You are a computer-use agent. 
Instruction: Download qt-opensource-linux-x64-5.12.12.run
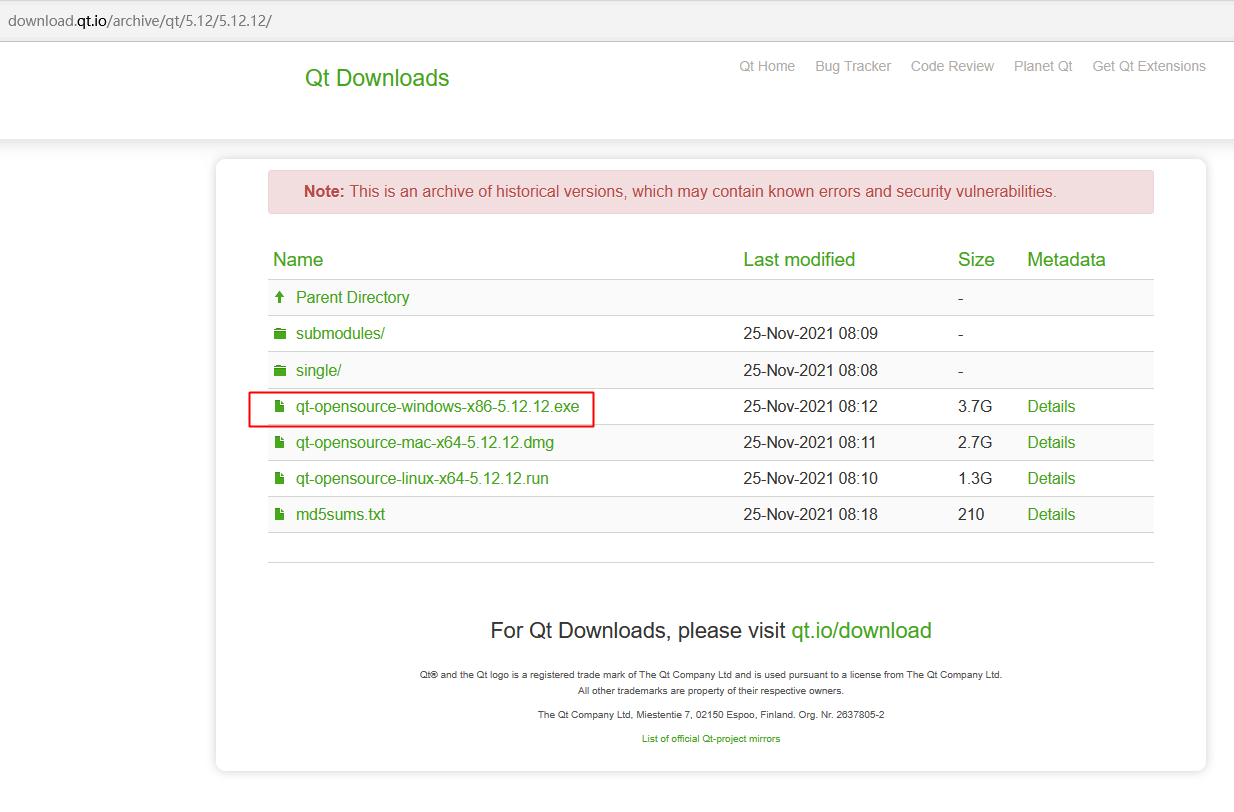422,478
